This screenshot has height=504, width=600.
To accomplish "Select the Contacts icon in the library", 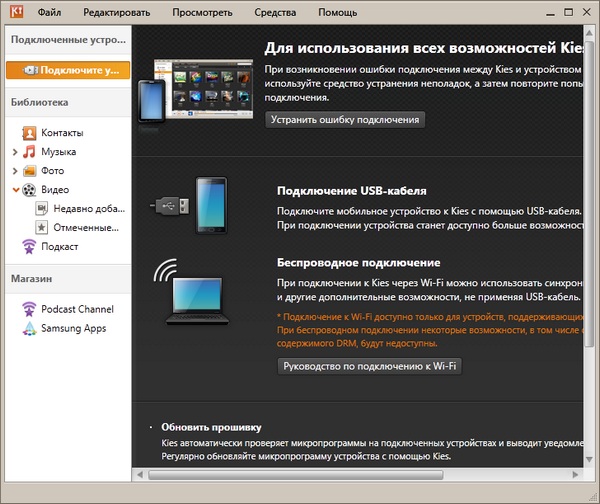I will [x=30, y=133].
